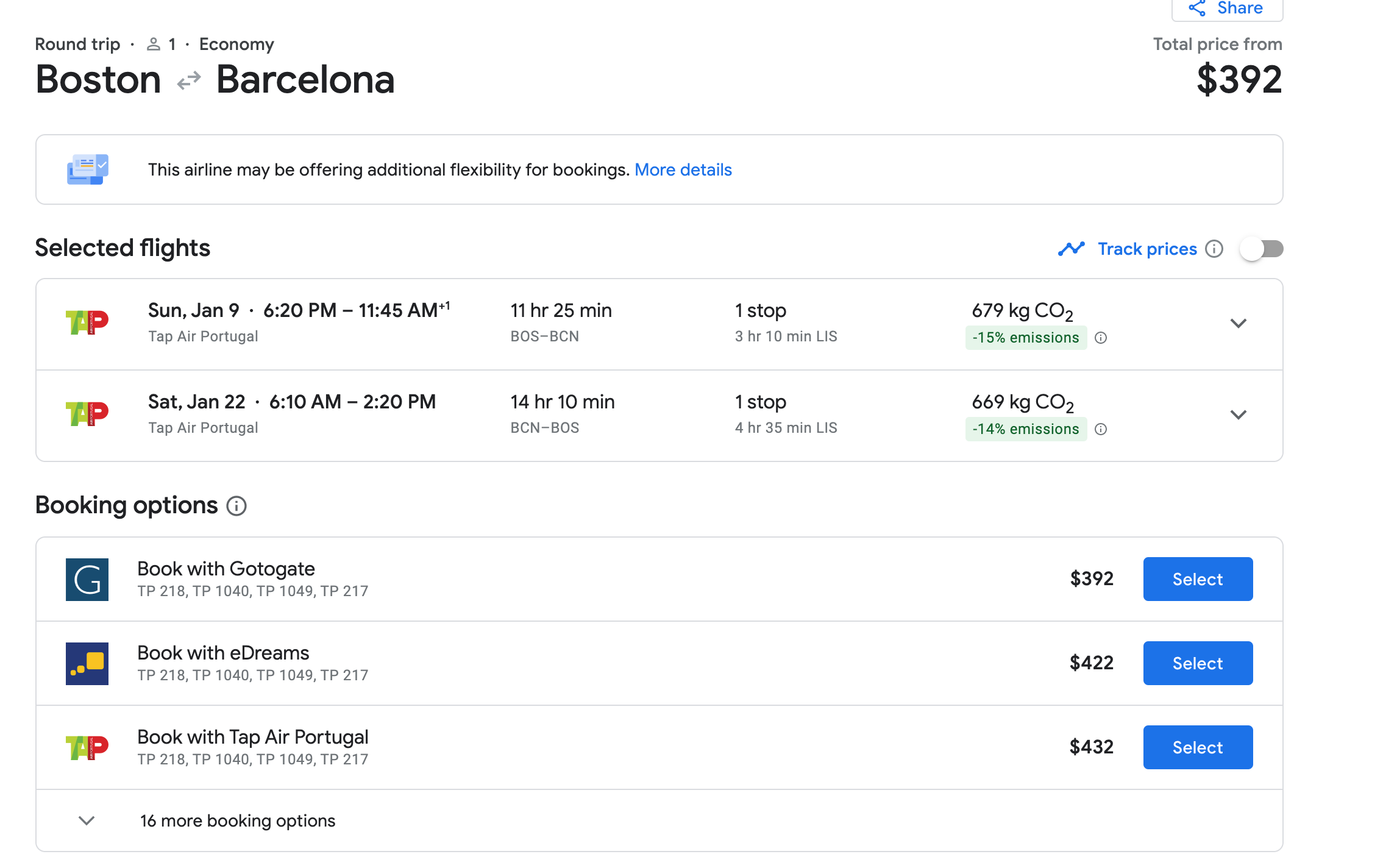Expand details of the Jan 9 outbound flight
This screenshot has height=868, width=1397.
tap(1238, 324)
